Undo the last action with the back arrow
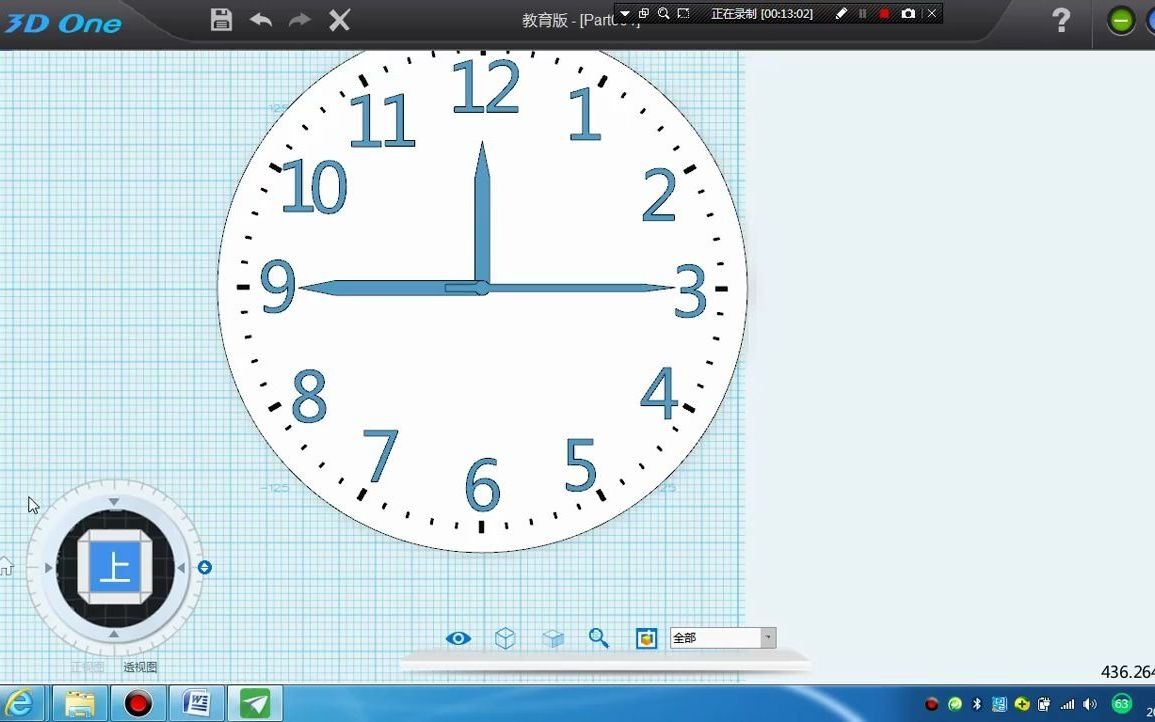This screenshot has width=1155, height=722. point(261,19)
